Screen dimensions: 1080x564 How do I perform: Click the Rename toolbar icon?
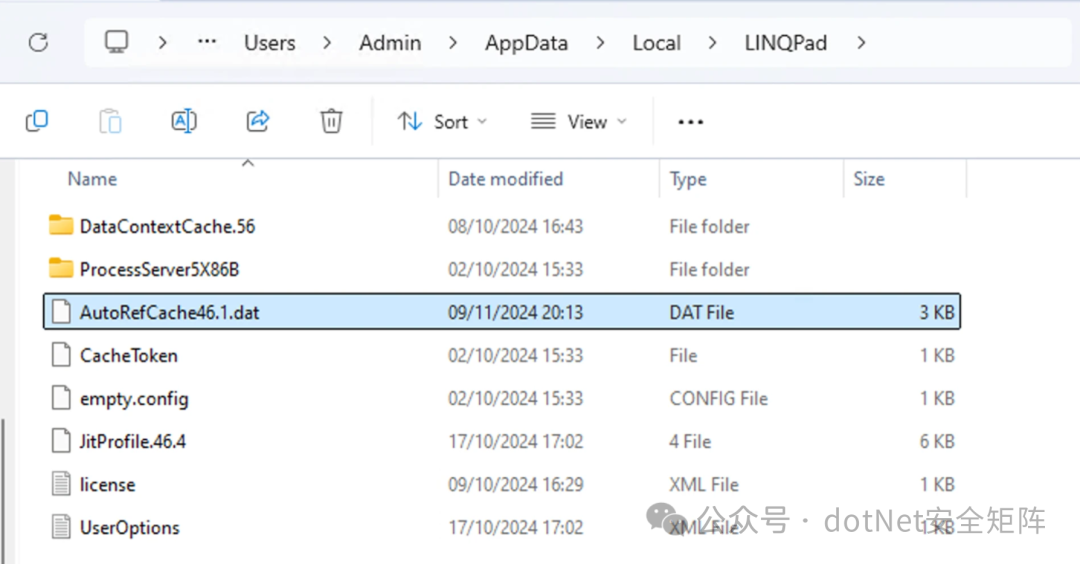[184, 121]
